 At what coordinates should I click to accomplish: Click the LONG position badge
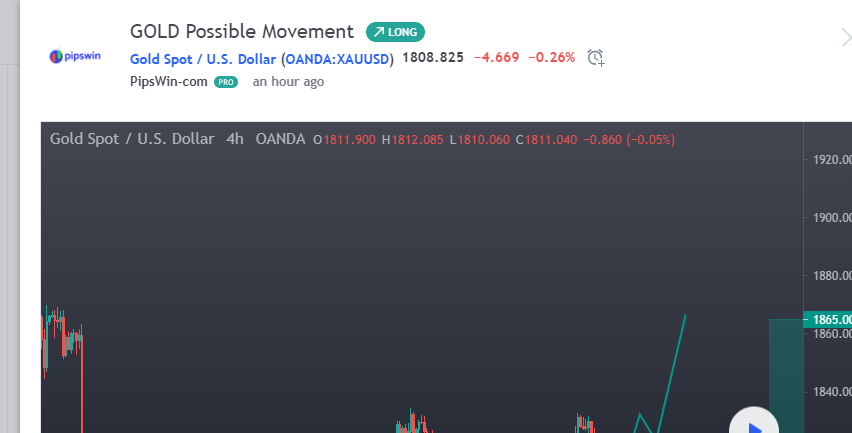point(395,33)
